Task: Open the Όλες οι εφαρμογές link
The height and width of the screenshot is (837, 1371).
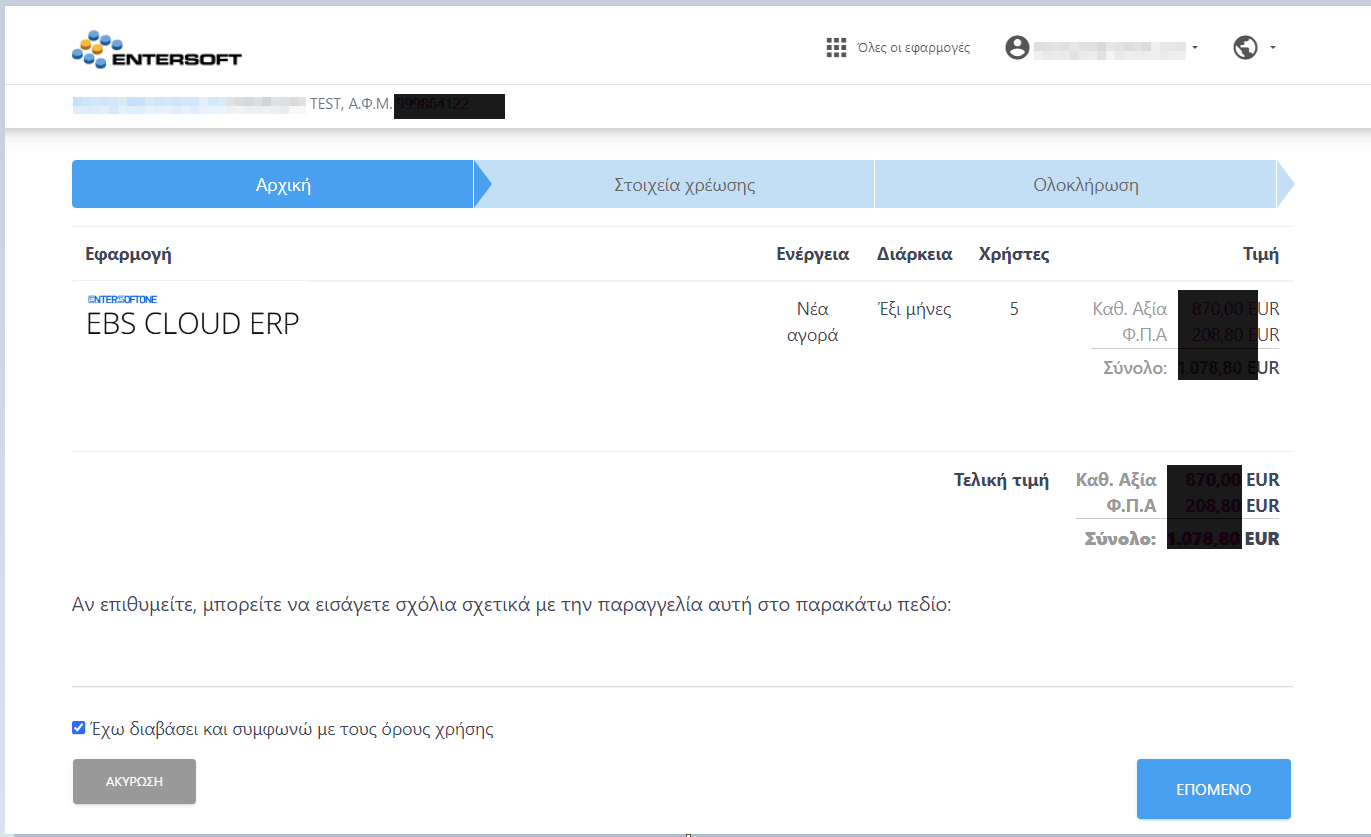Action: point(914,48)
